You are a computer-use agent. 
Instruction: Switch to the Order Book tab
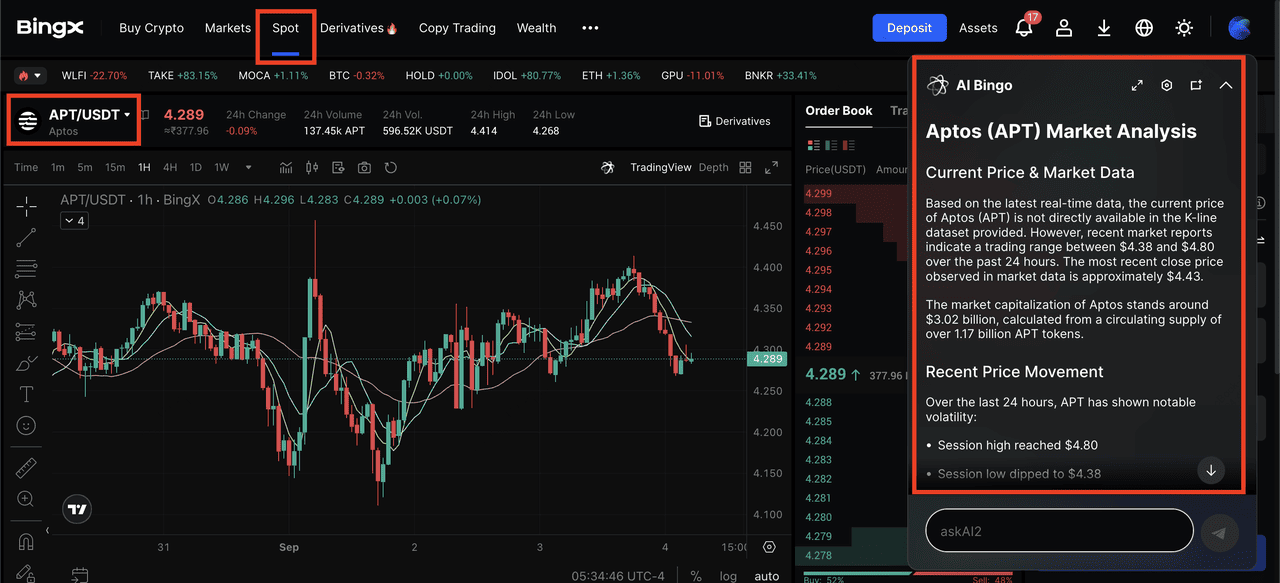pyautogui.click(x=839, y=111)
